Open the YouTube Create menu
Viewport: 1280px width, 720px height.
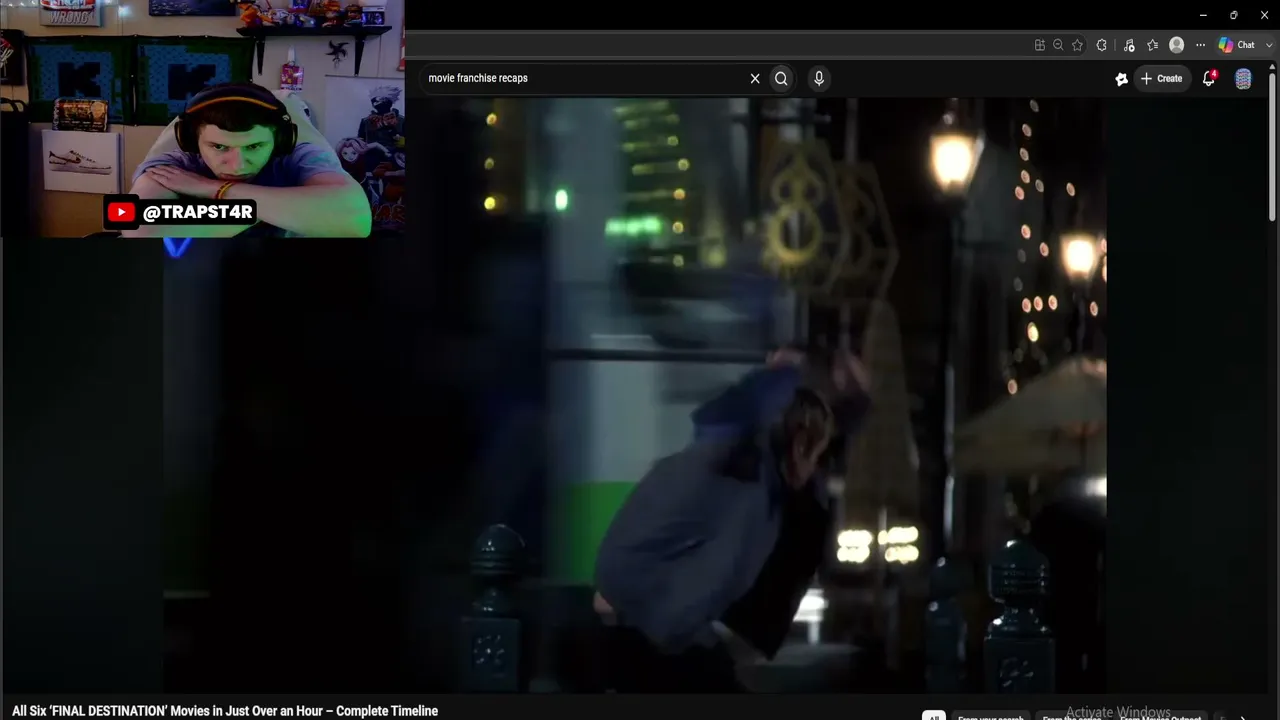pos(1162,78)
